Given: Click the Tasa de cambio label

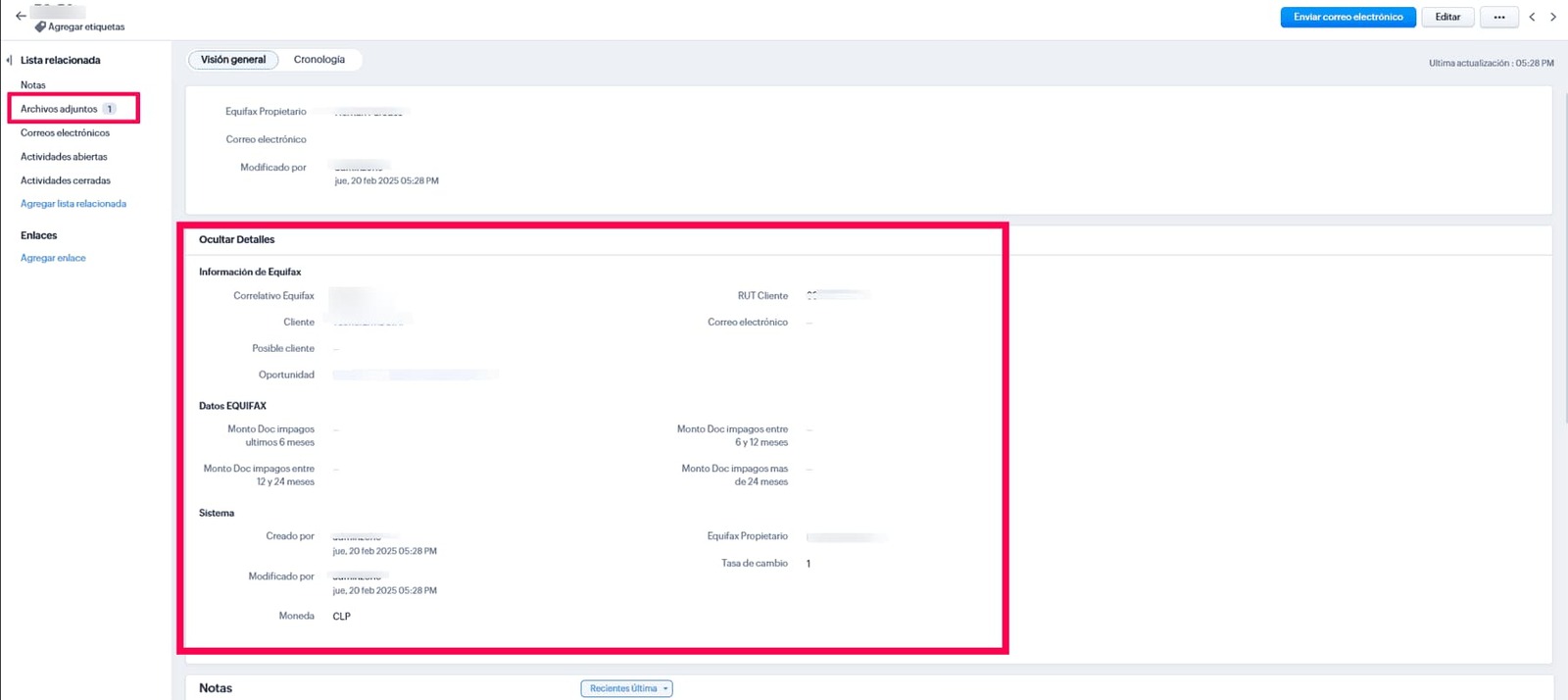Looking at the screenshot, I should click(755, 563).
